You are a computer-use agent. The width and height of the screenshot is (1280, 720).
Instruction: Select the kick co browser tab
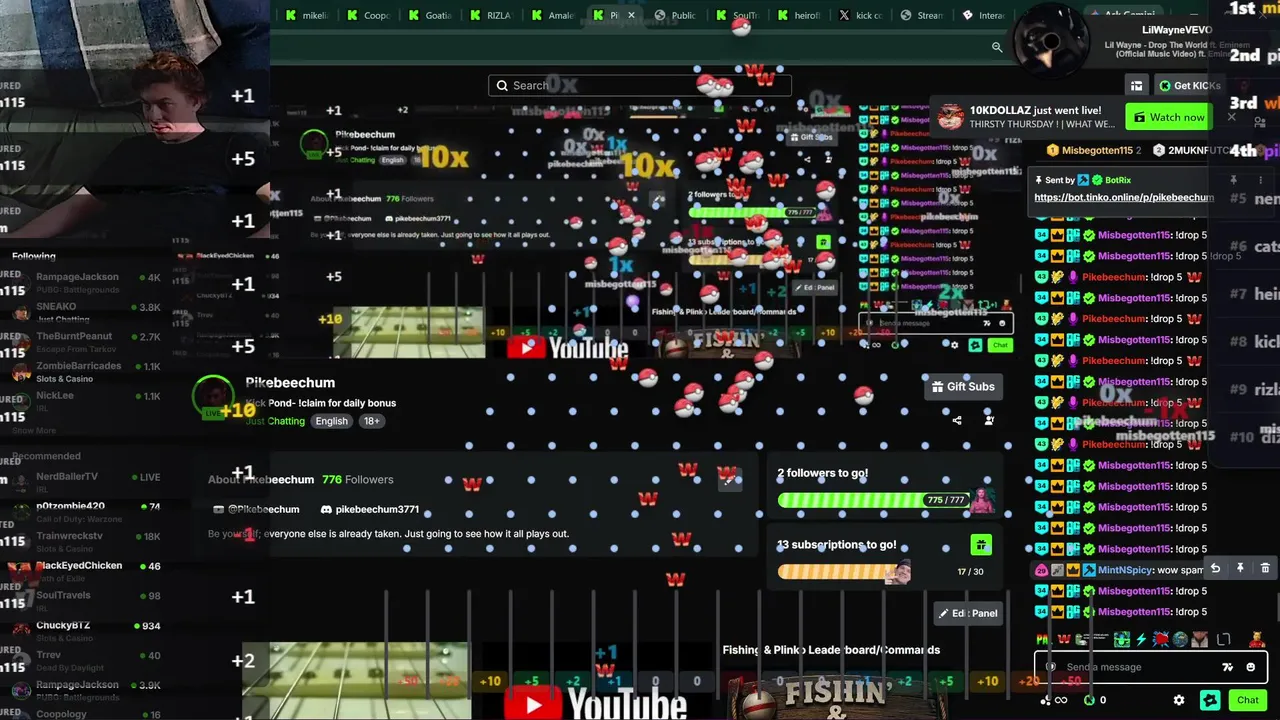pyautogui.click(x=861, y=15)
